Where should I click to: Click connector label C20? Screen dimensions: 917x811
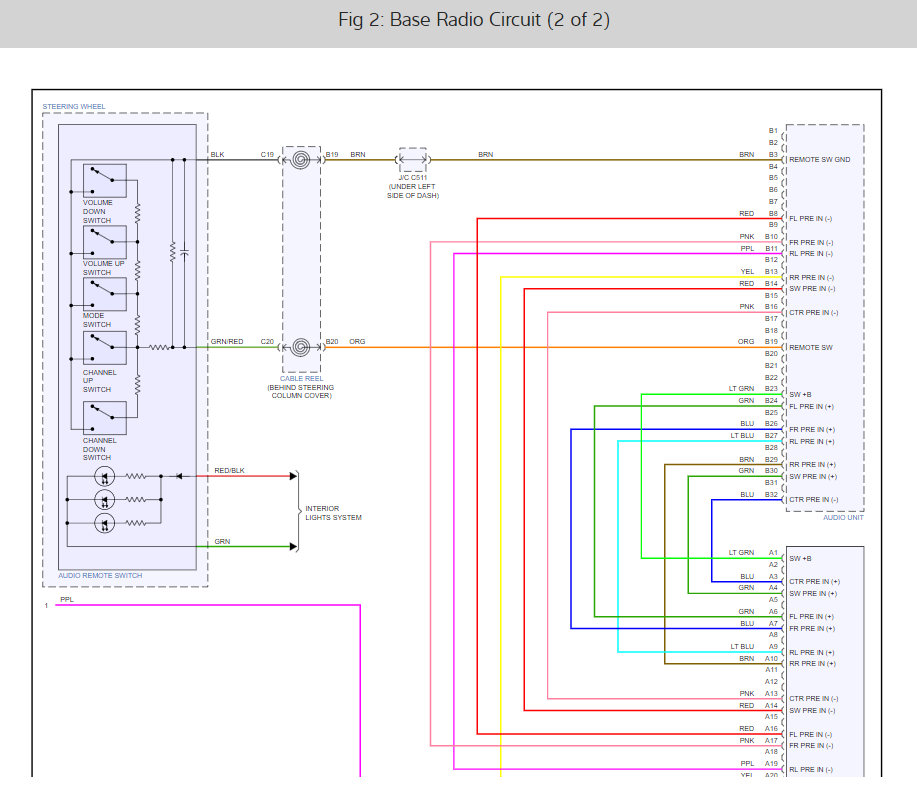click(x=267, y=341)
